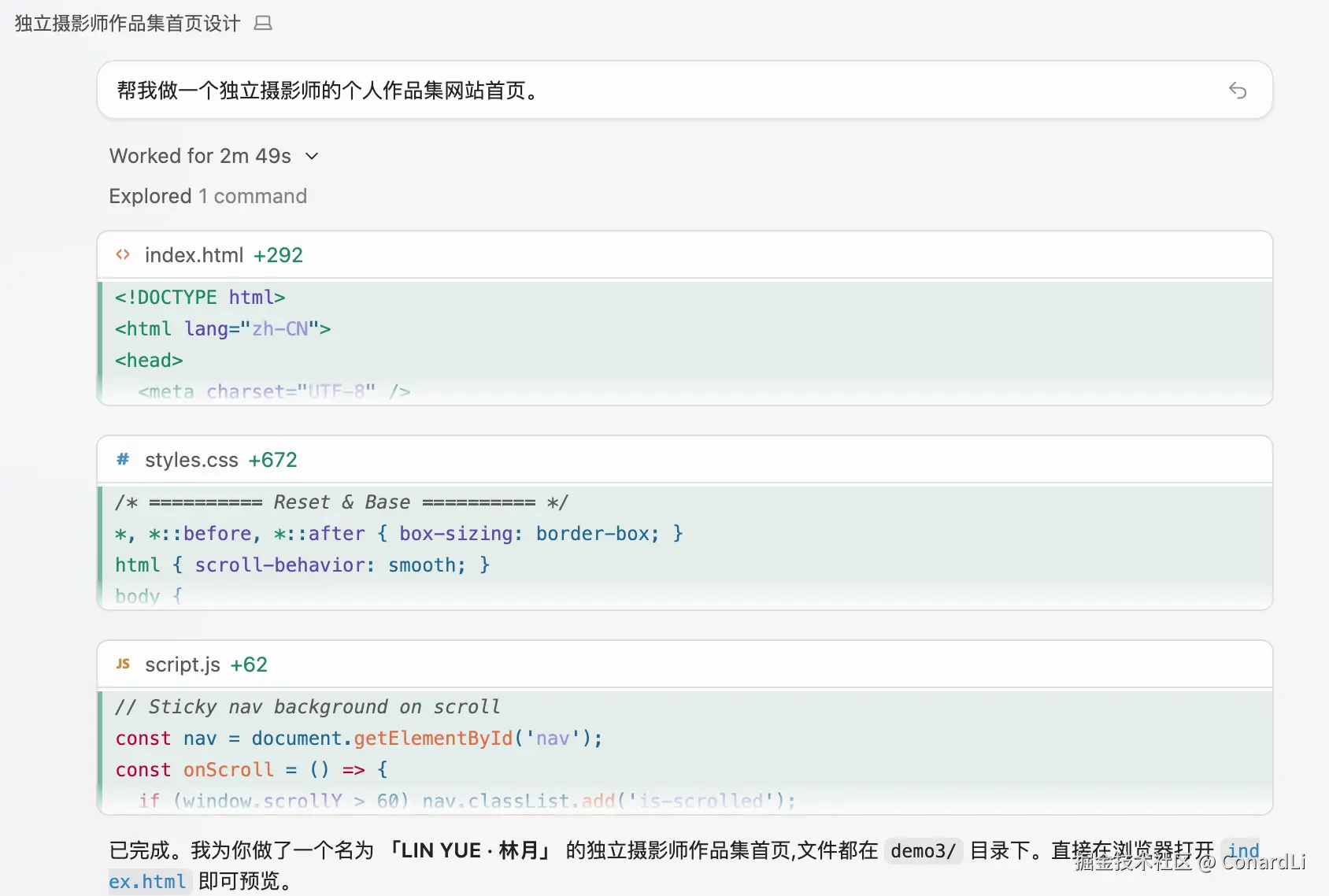1329x896 pixels.
Task: Click the CSS hash icon next to styles.css
Action: tap(123, 459)
